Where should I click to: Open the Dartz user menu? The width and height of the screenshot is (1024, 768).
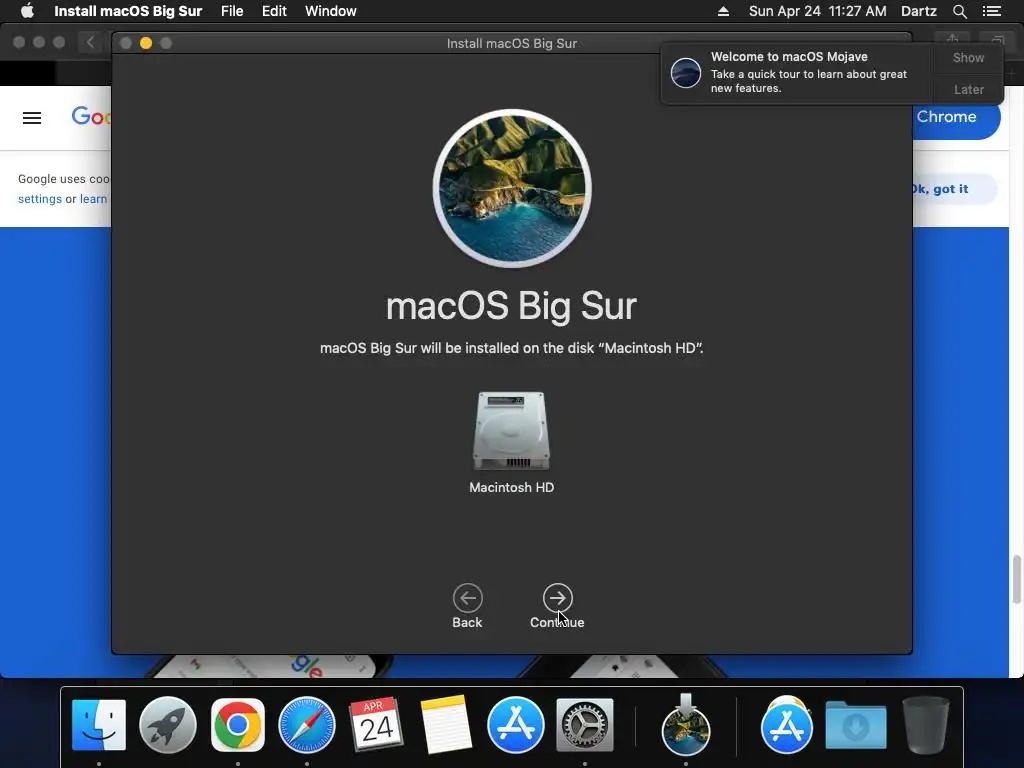tap(918, 11)
